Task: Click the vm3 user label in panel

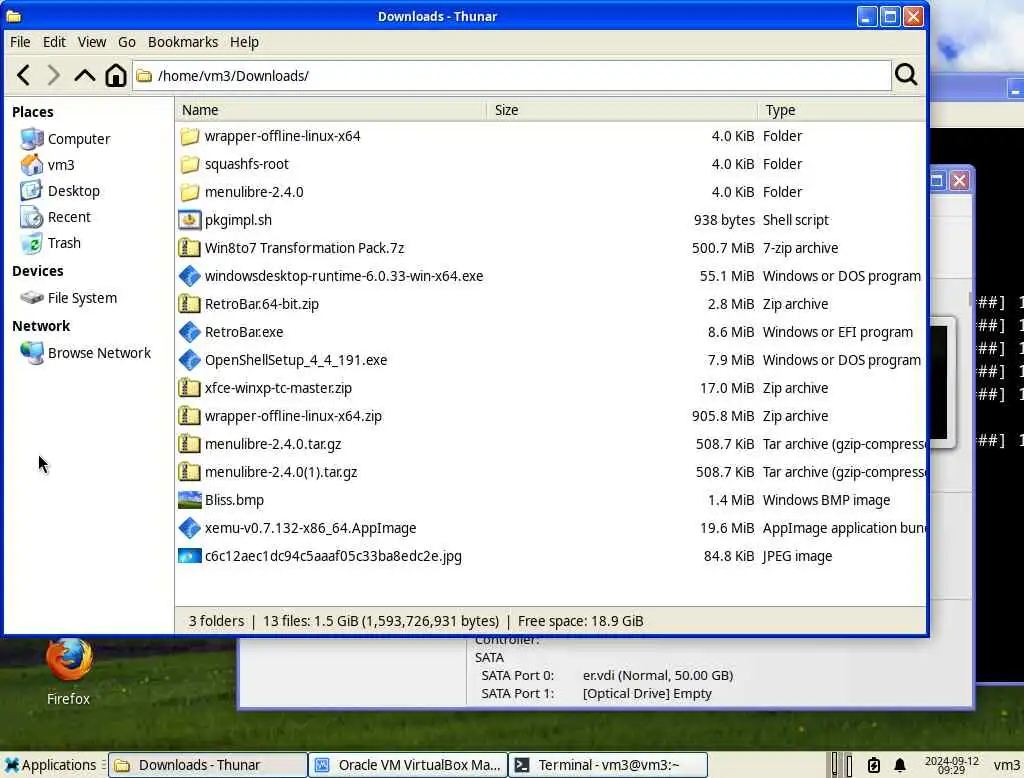Action: (1006, 765)
